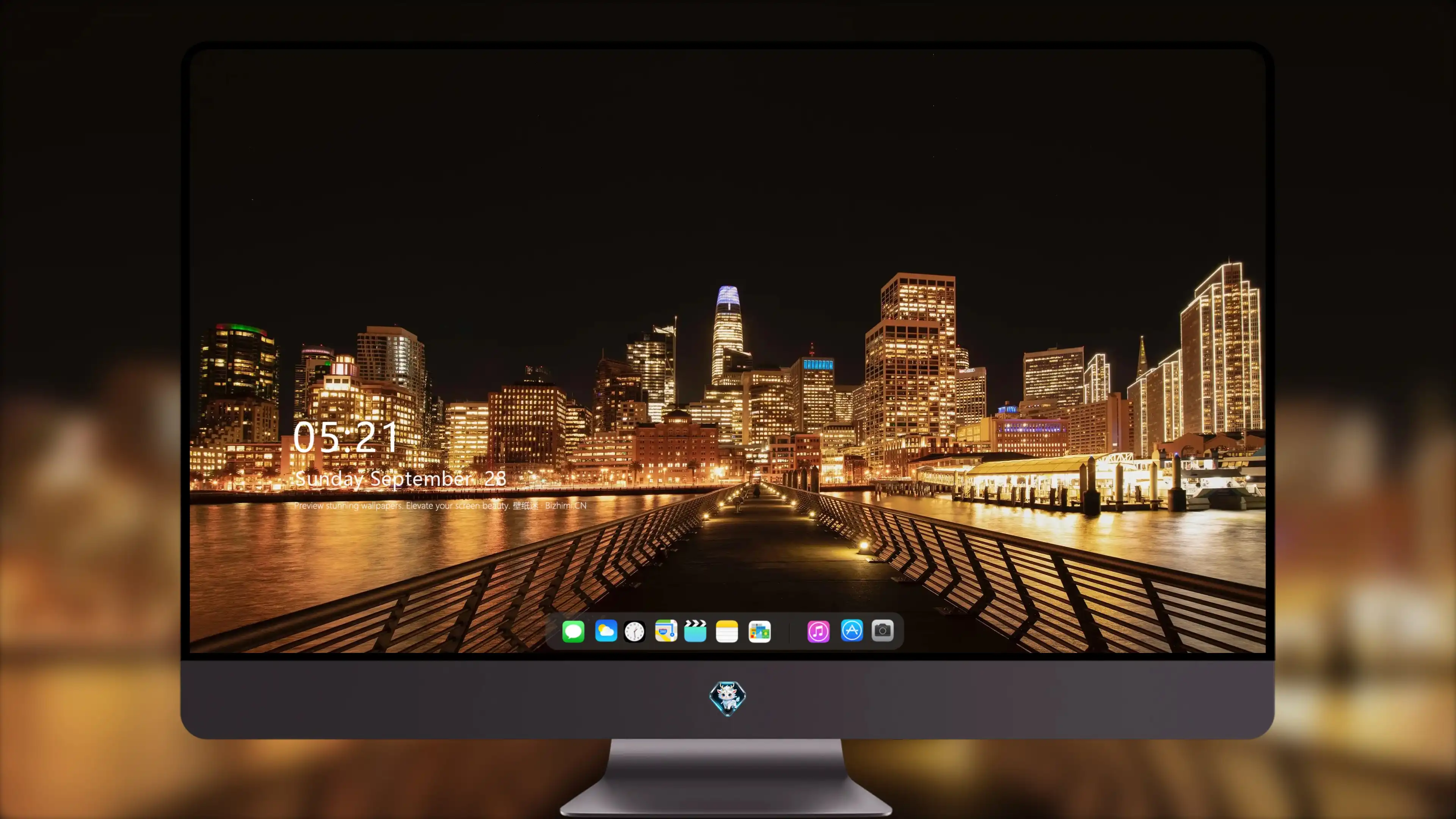Click the "Preview stunning wallpapers" caption text
Screen dimensions: 1456x819
pyautogui.click(x=440, y=505)
